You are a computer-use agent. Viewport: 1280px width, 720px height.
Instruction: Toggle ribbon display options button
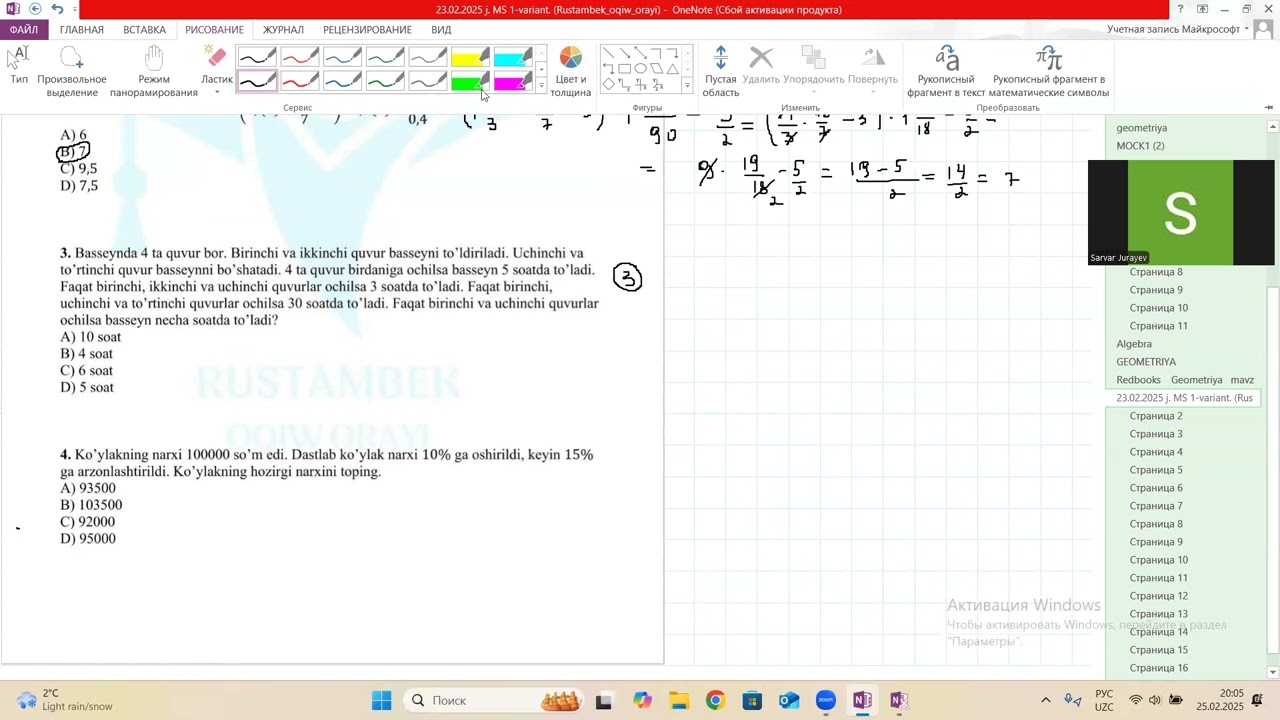pos(1203,9)
